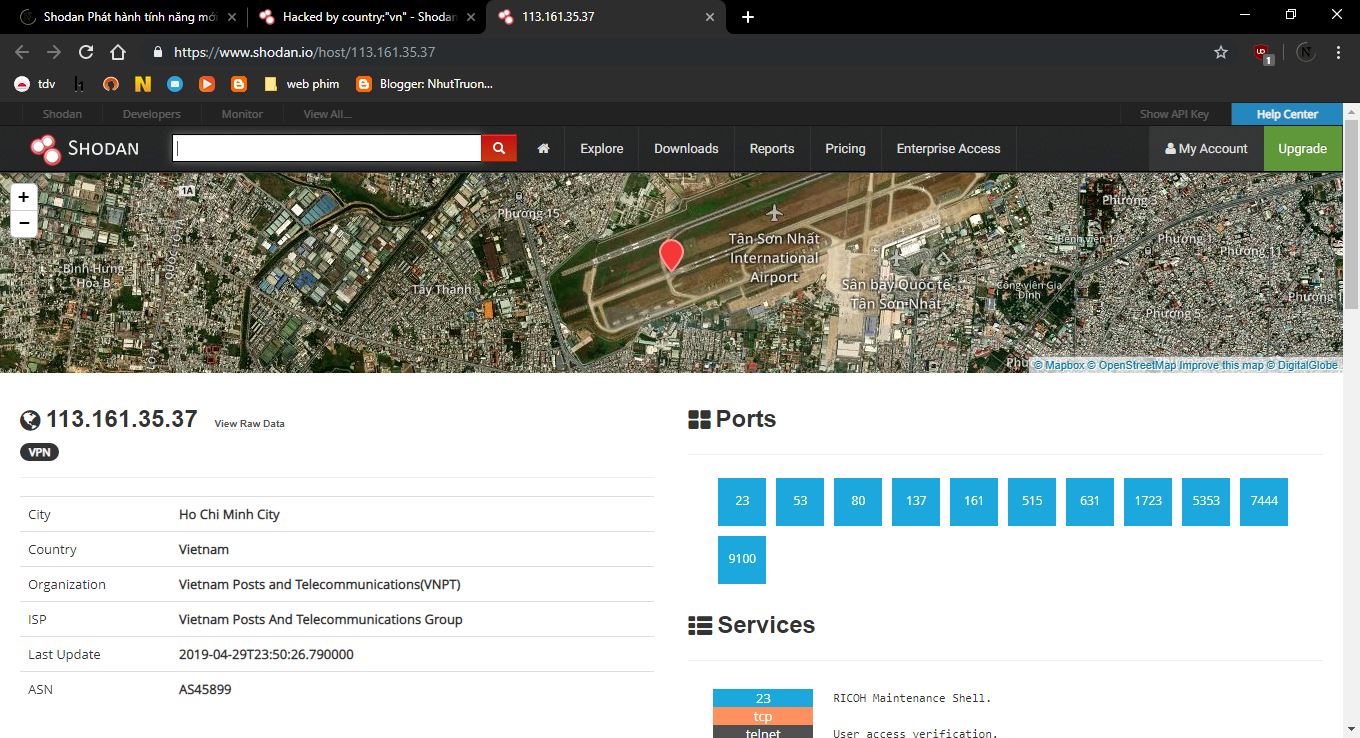Click the VPN tag badge
This screenshot has height=738, width=1360.
click(40, 452)
